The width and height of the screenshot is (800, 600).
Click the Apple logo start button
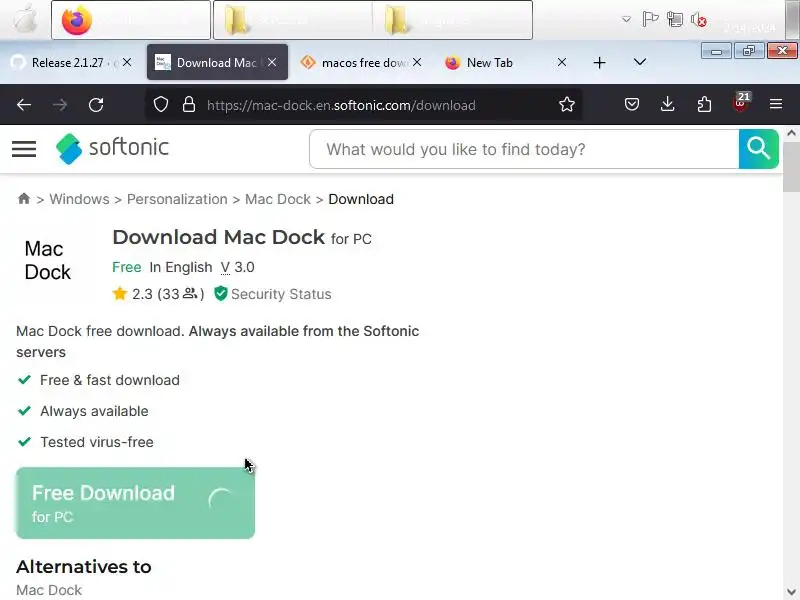pos(24,19)
